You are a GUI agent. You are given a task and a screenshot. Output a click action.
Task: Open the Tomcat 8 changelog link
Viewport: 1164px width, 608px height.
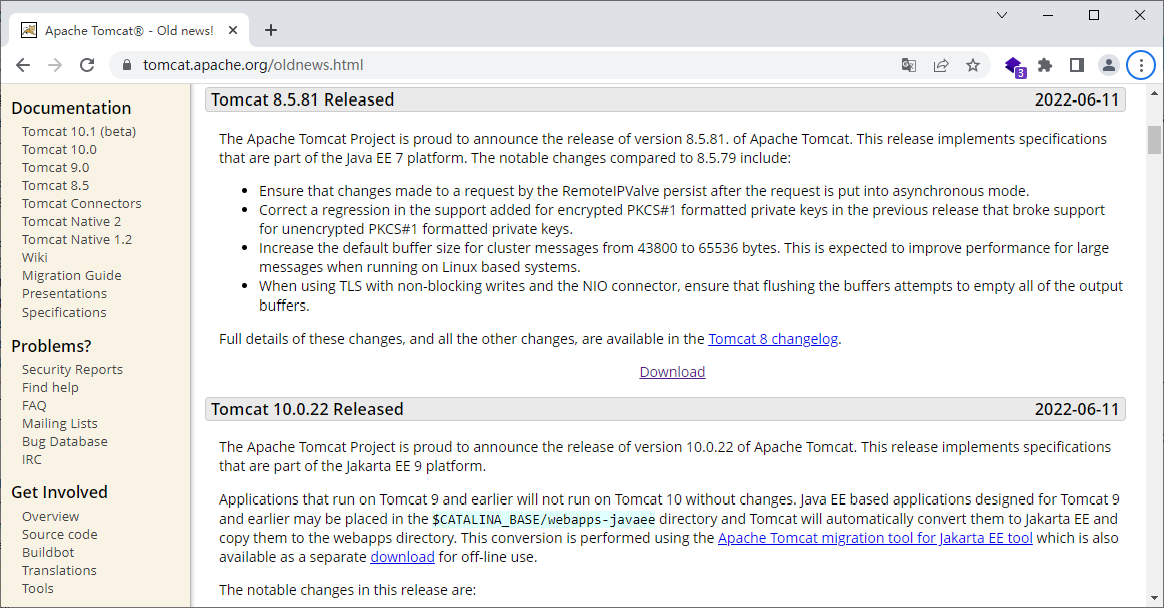click(773, 339)
